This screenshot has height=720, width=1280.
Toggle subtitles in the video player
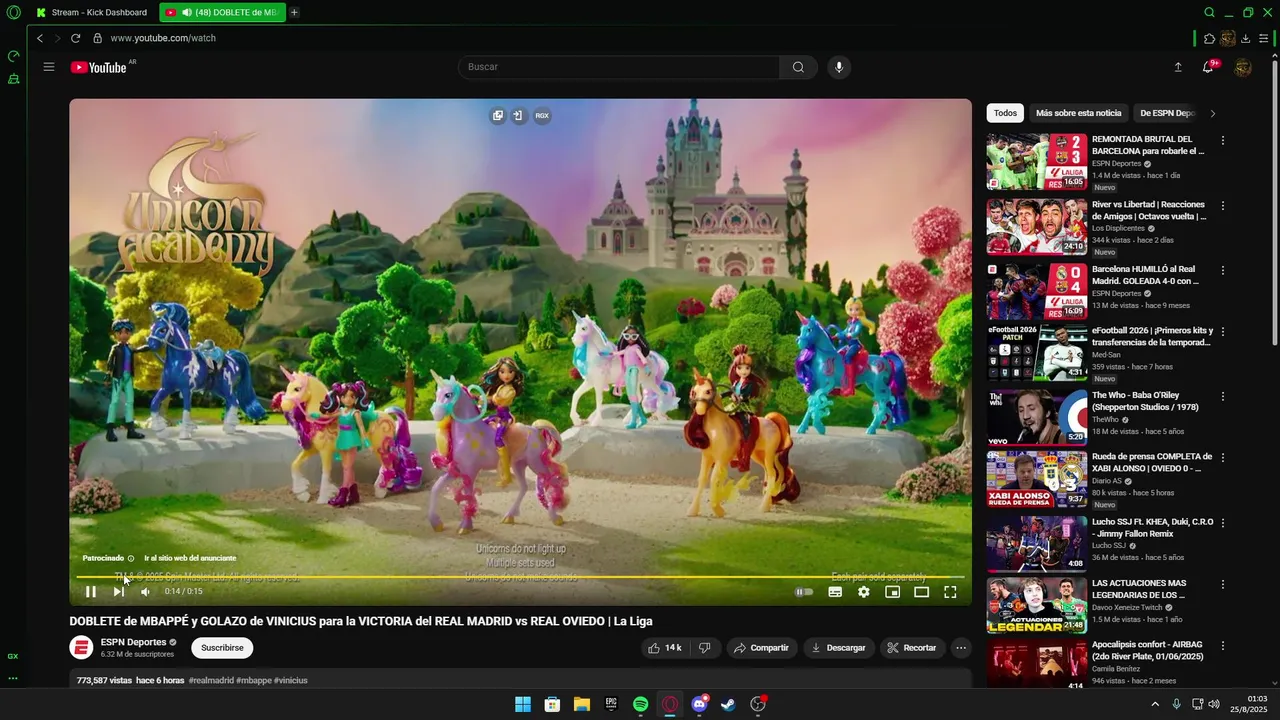835,592
